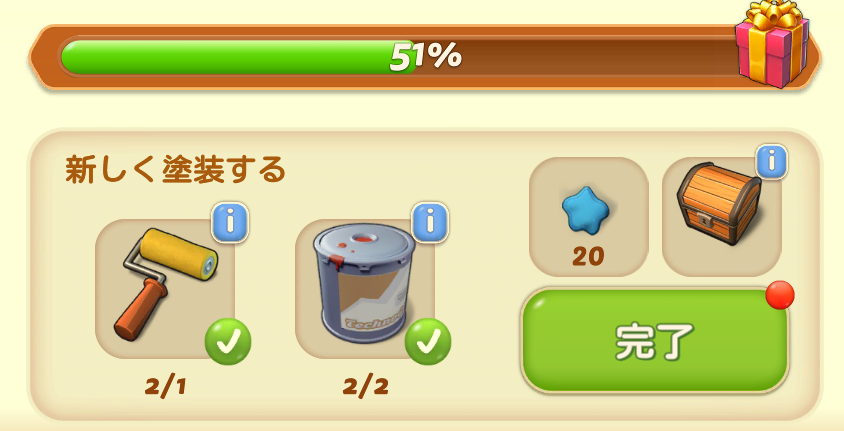Click the paint roller item icon
844x431 pixels.
tap(165, 284)
